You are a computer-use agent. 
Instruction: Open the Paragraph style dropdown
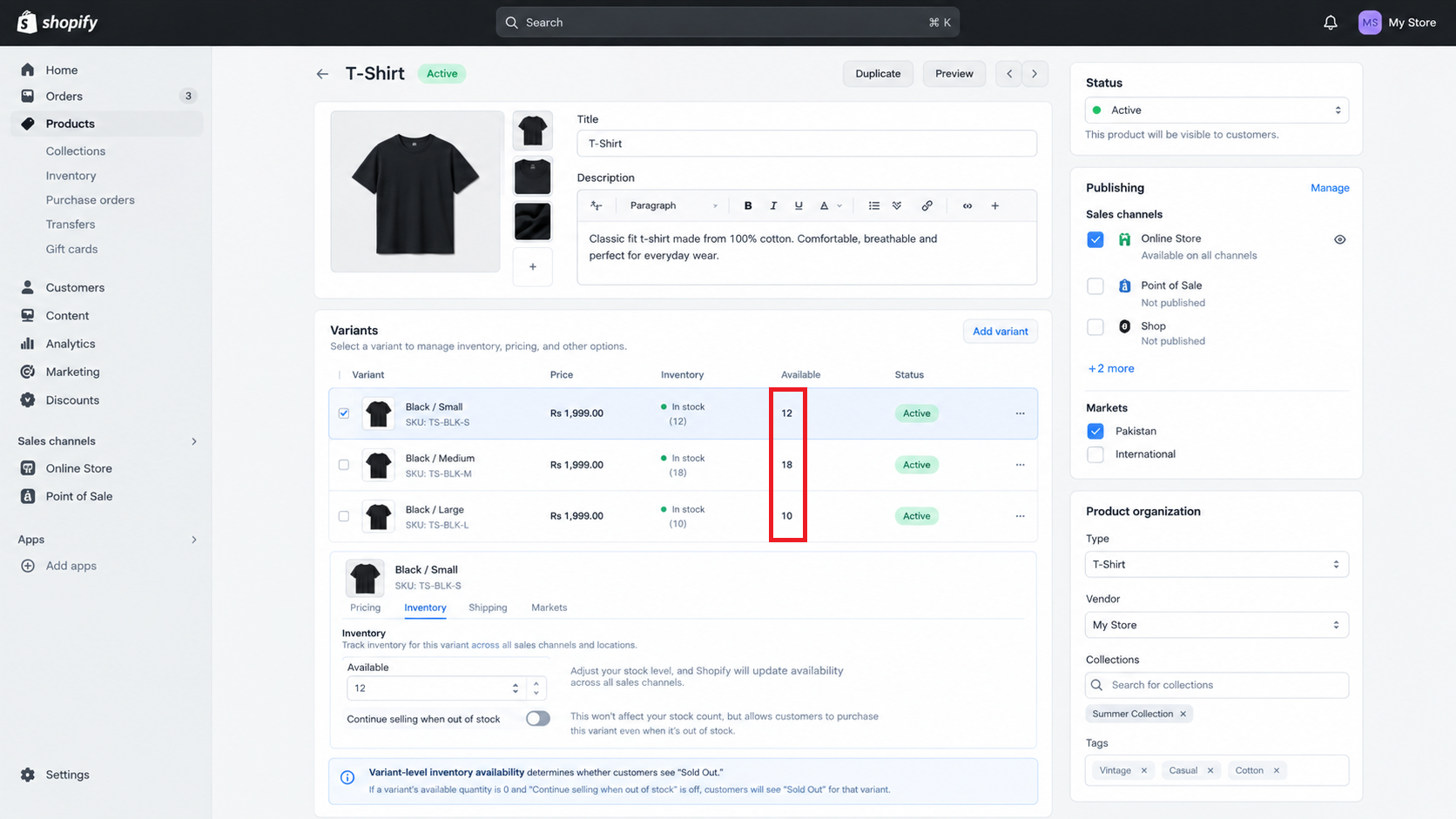[672, 205]
